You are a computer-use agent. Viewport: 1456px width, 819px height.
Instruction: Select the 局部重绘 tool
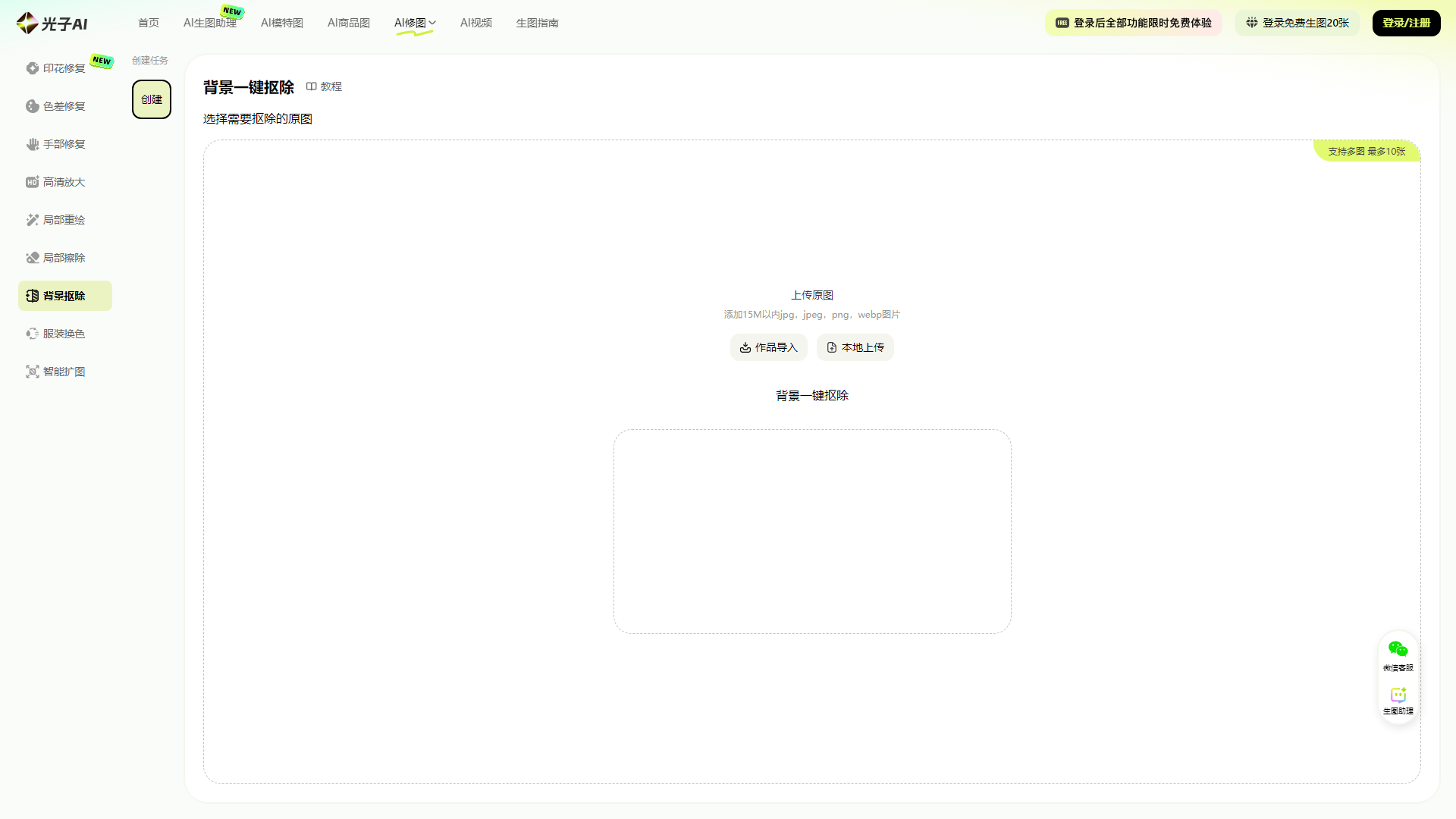coord(64,220)
